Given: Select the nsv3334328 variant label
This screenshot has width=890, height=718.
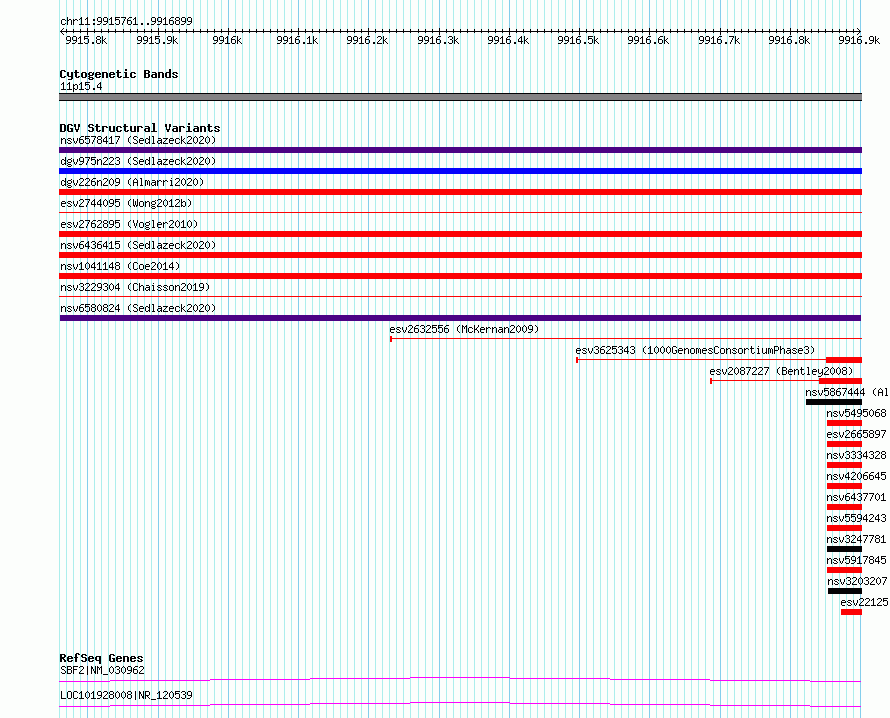Looking at the screenshot, I should 856,455.
